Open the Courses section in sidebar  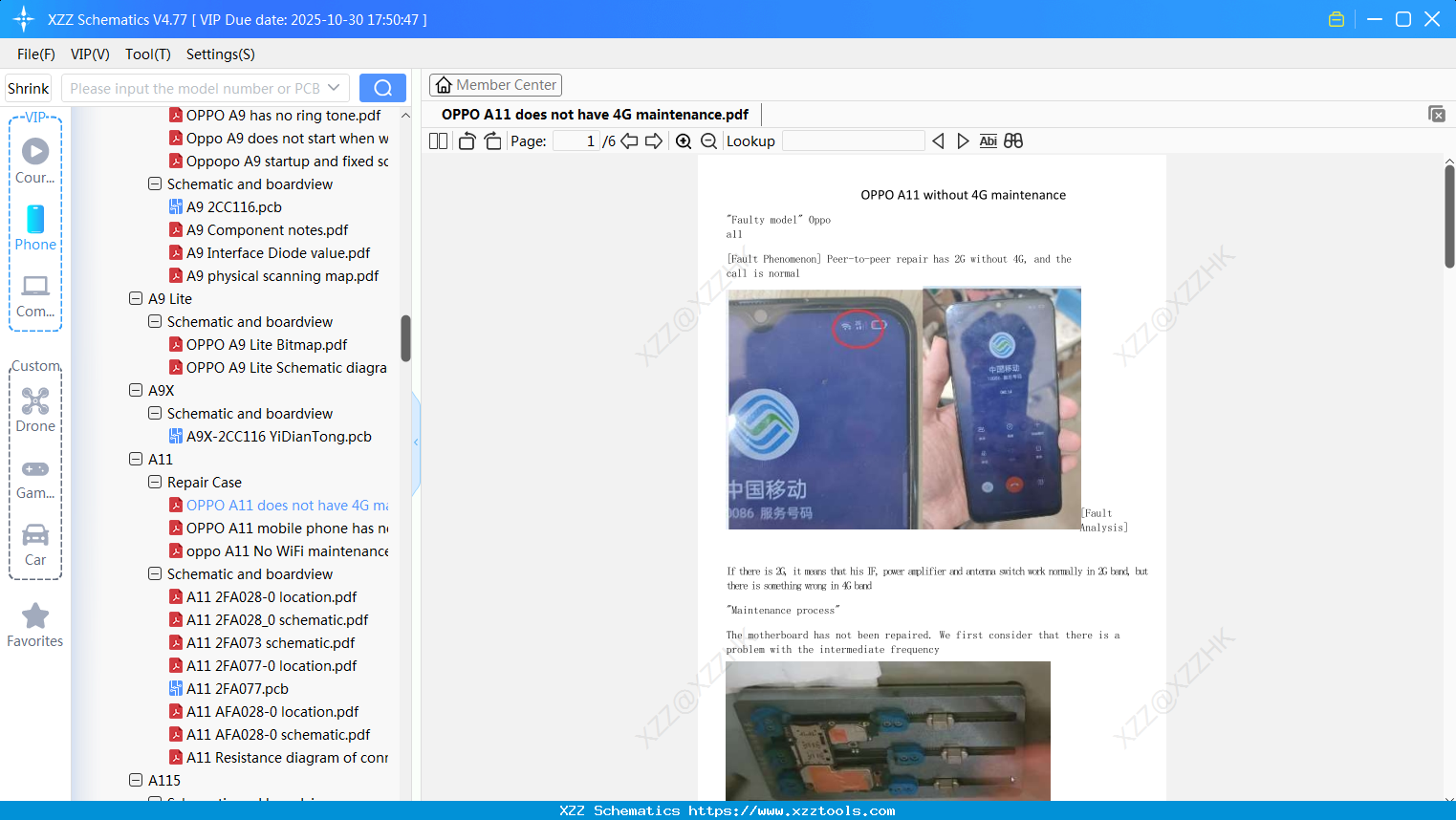[35, 161]
